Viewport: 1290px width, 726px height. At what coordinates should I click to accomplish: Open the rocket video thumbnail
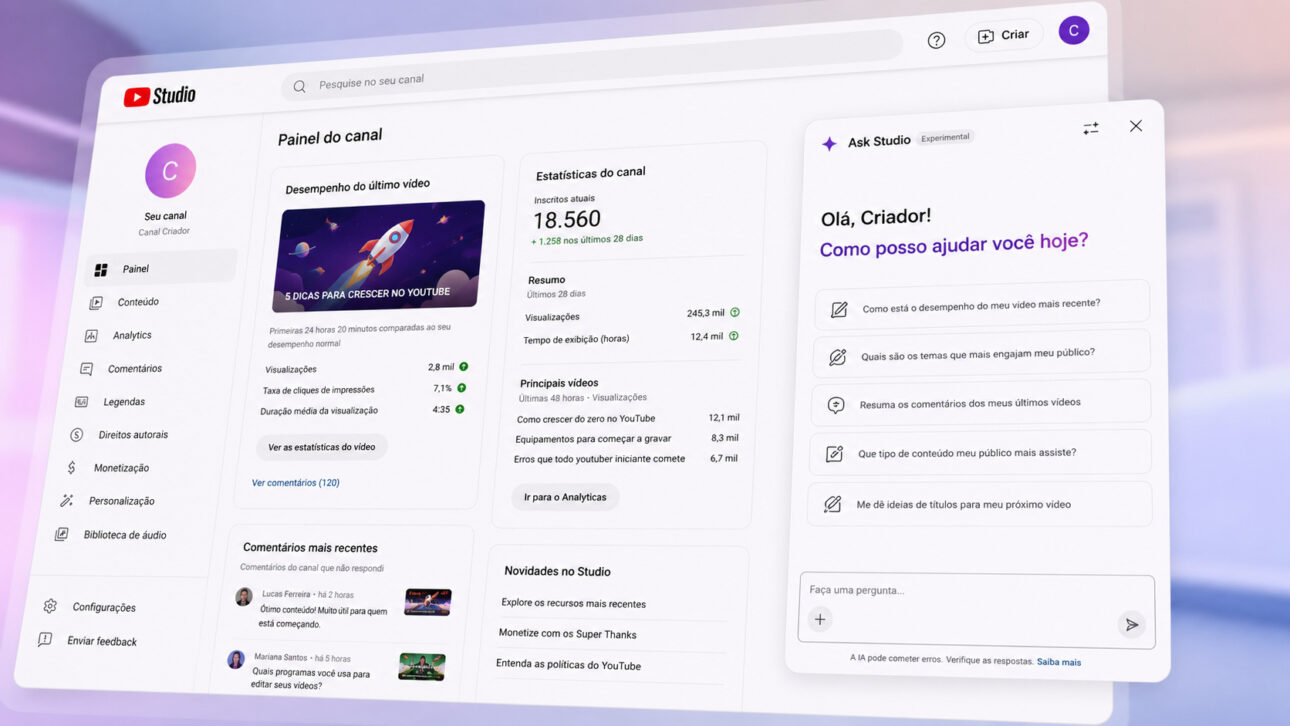tap(379, 256)
